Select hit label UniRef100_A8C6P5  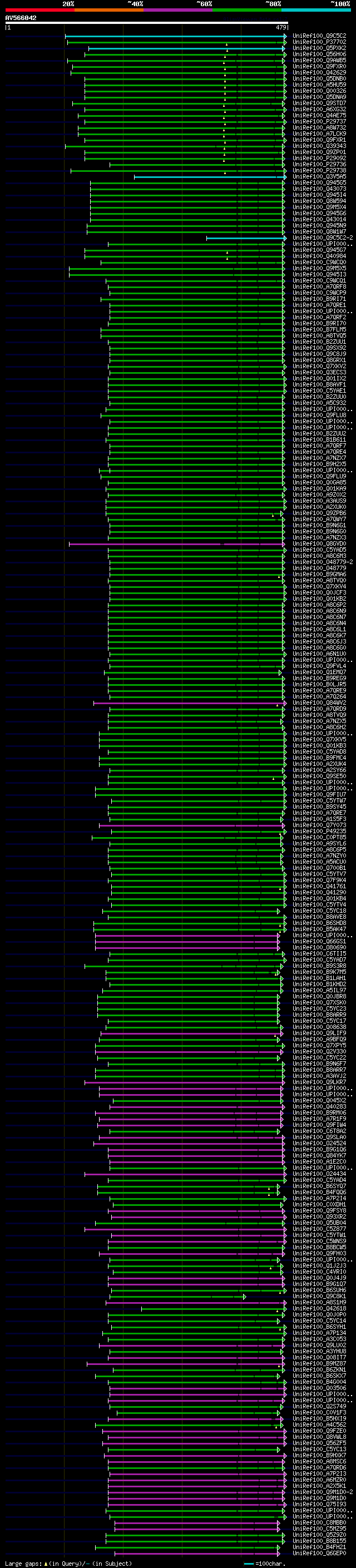[319, 850]
